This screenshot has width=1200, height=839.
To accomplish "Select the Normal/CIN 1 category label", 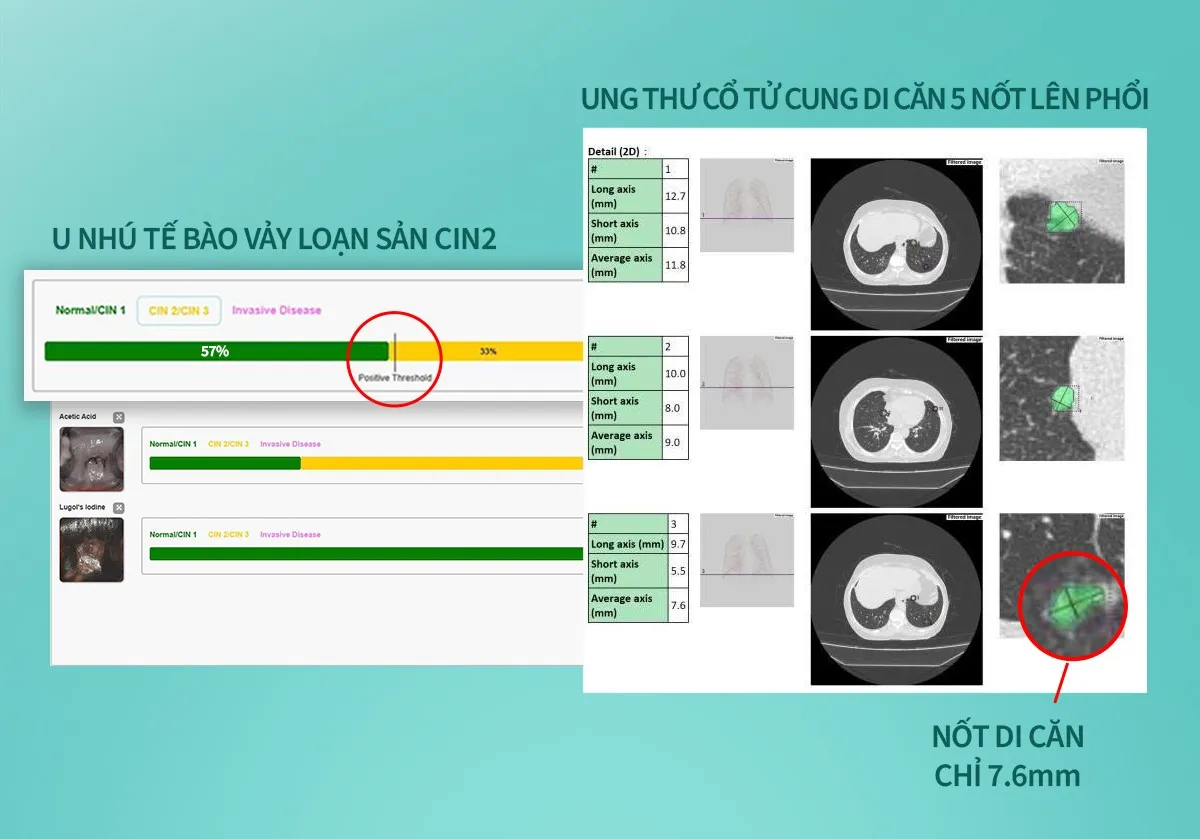I will click(90, 311).
